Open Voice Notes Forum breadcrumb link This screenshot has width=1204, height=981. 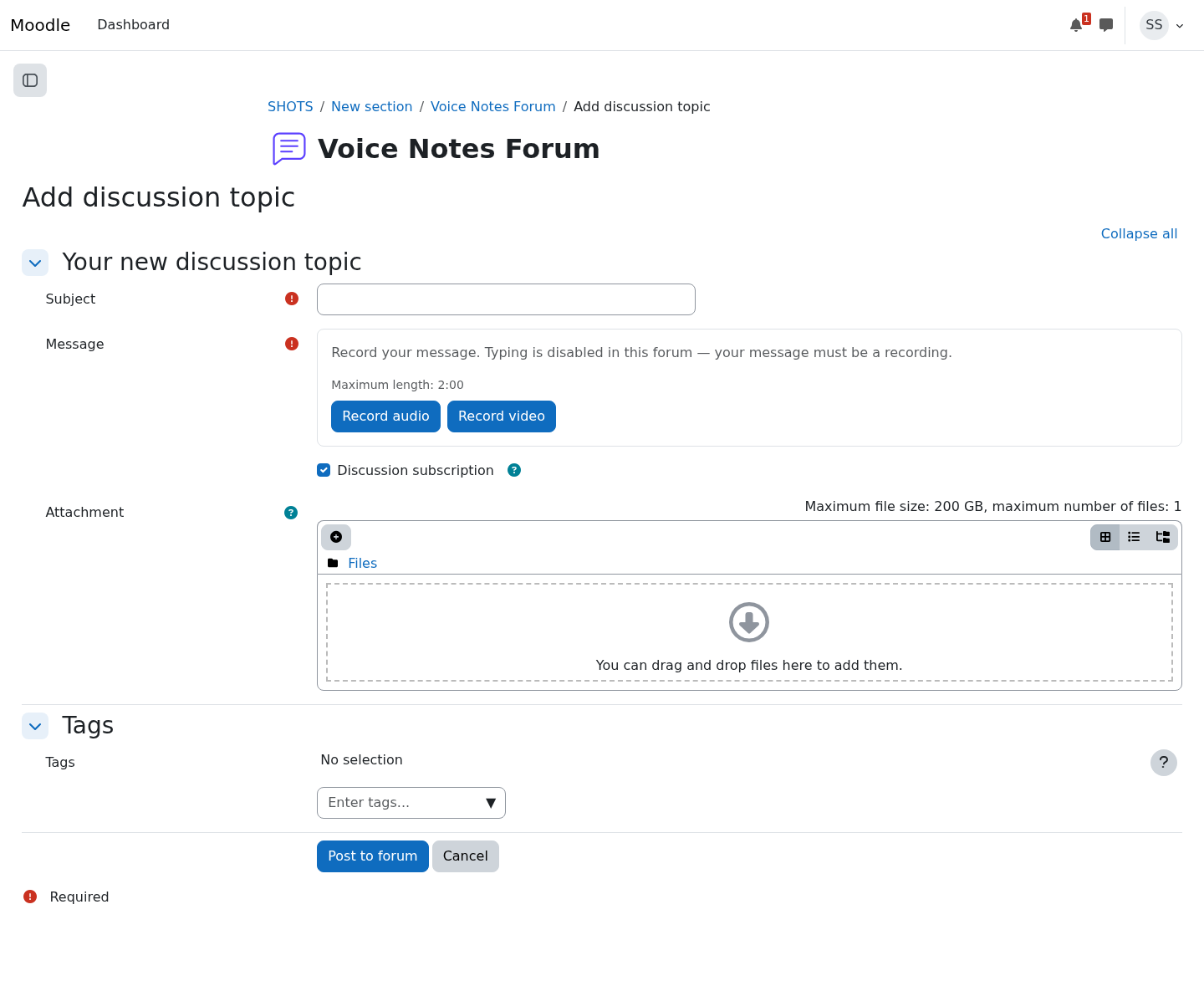pos(493,106)
